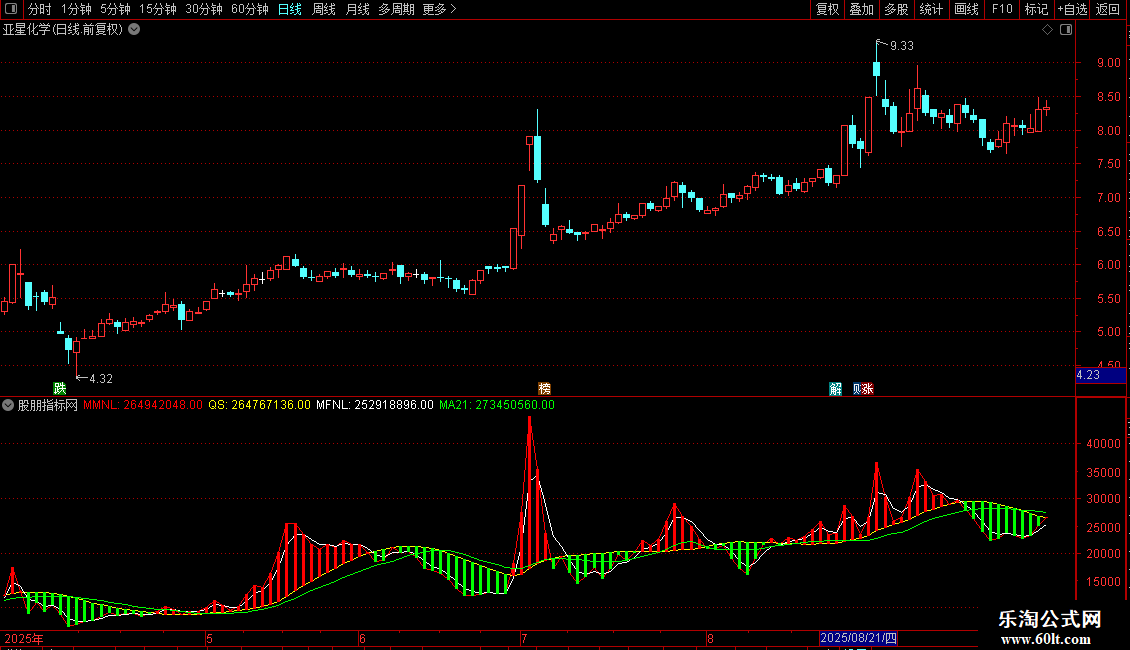Click the 亚星化学(日线.前复权) chart title

tap(63, 29)
